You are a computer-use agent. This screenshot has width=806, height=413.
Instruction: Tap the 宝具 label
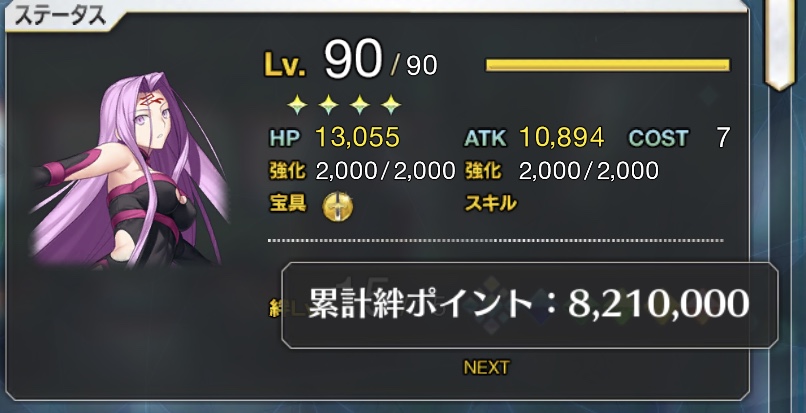288,204
